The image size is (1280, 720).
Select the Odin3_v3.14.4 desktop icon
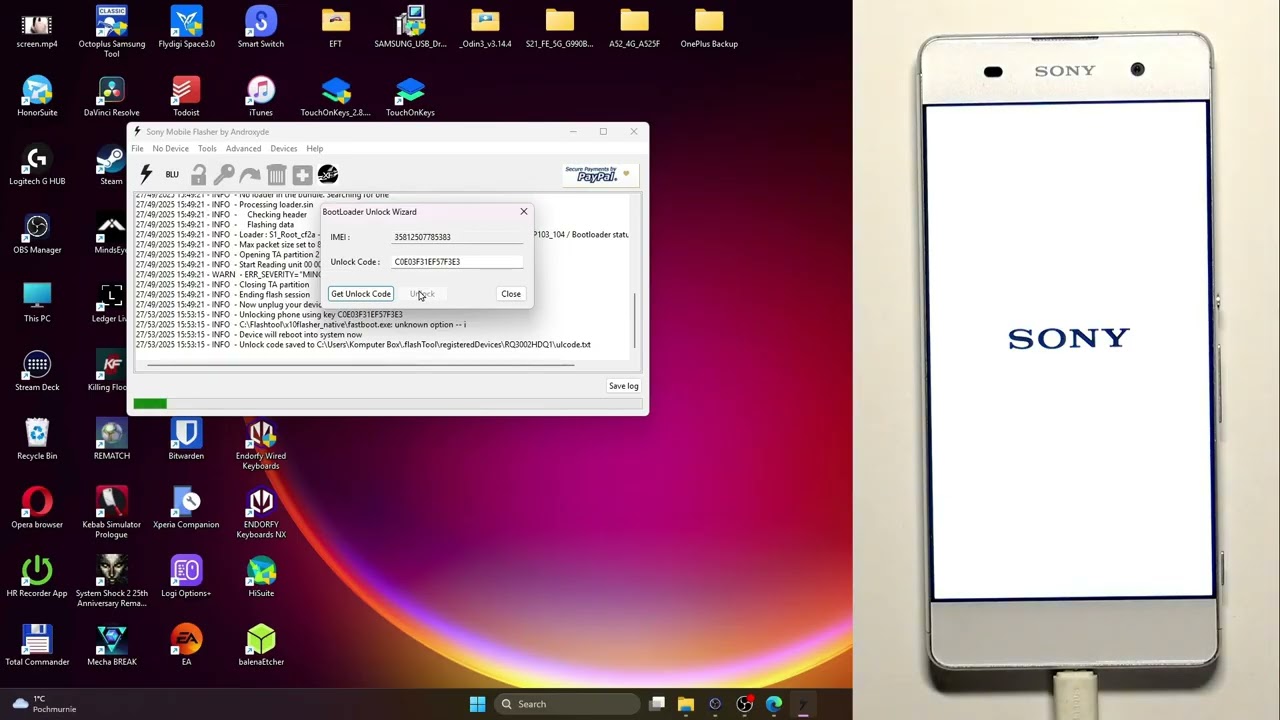[485, 28]
